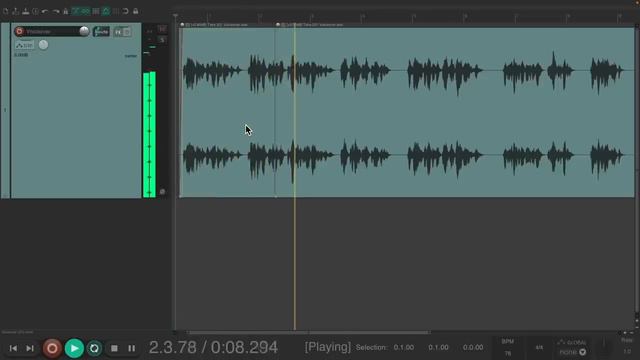Click the track name field
The image size is (640, 360).
51,31
